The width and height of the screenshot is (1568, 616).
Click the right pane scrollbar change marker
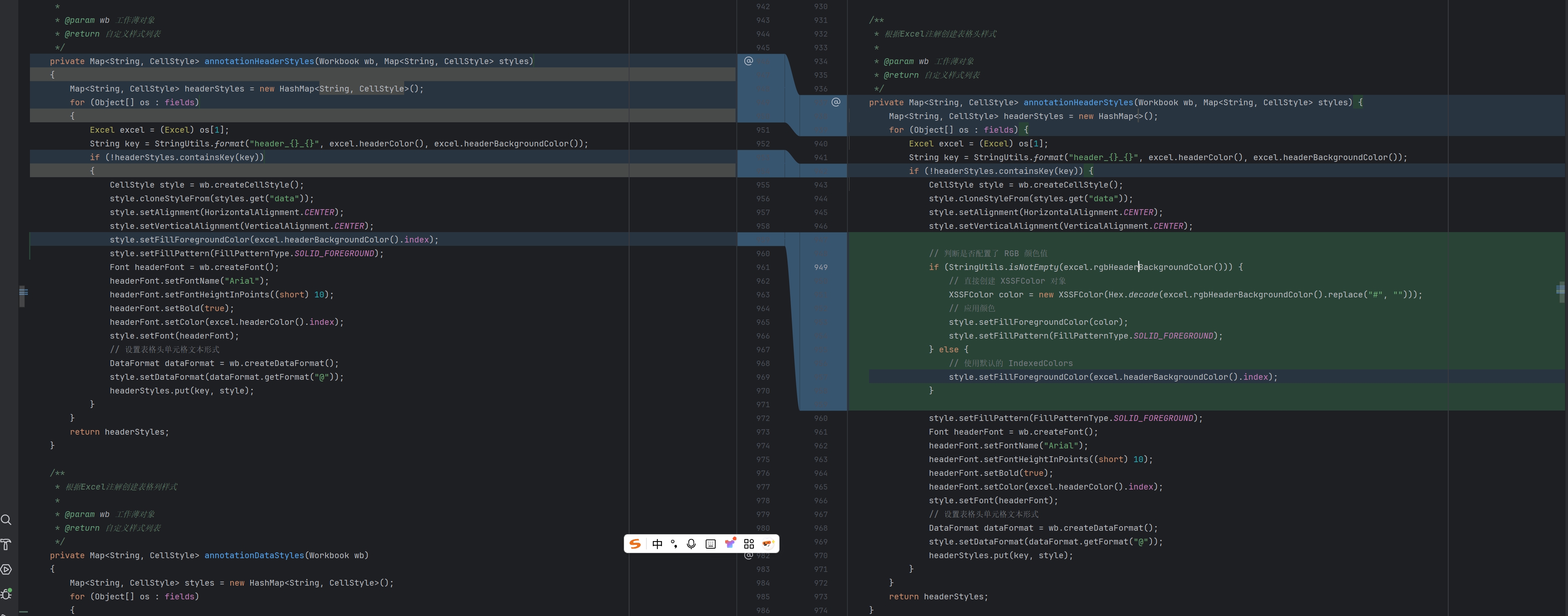click(1560, 289)
